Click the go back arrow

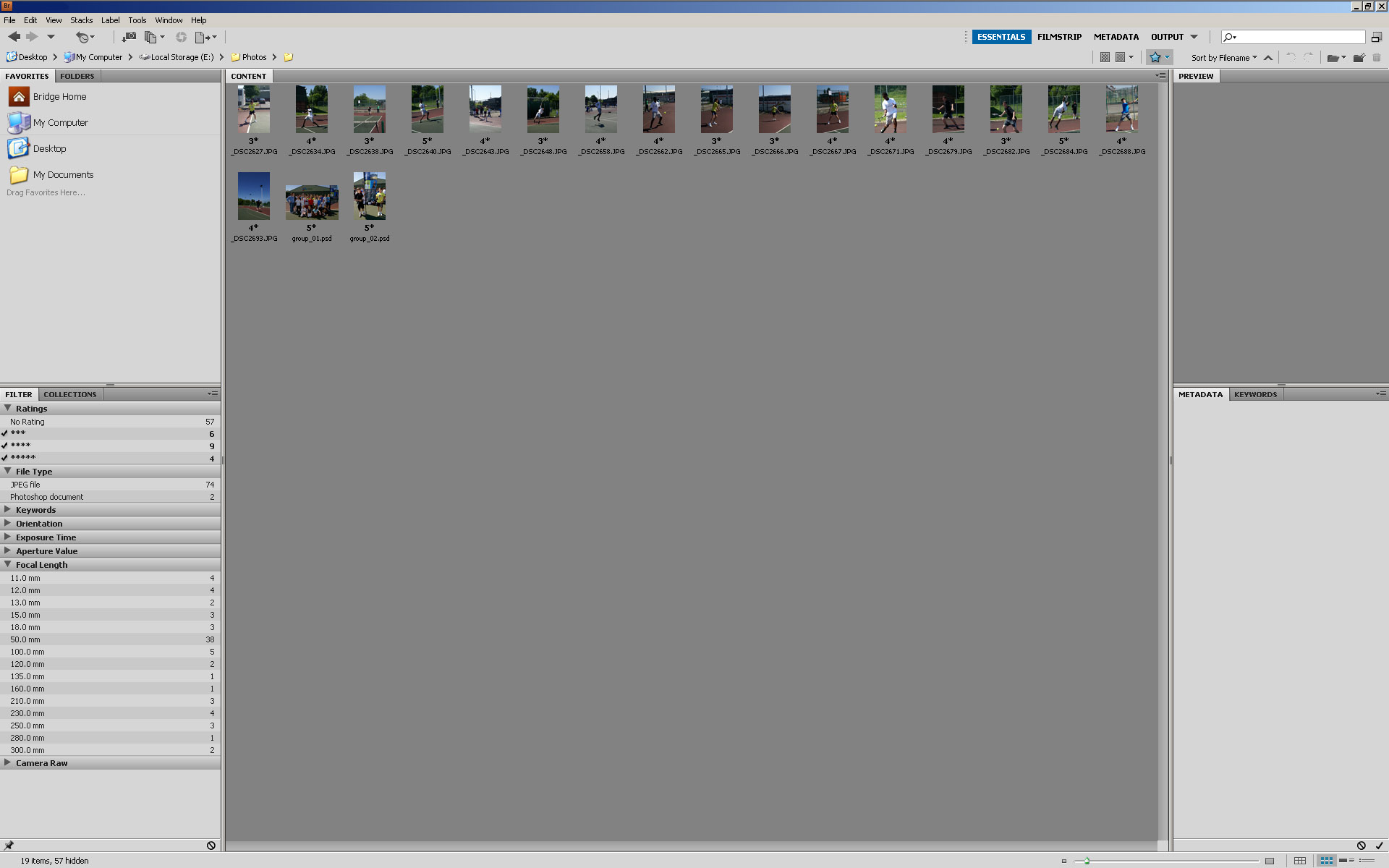(14, 37)
